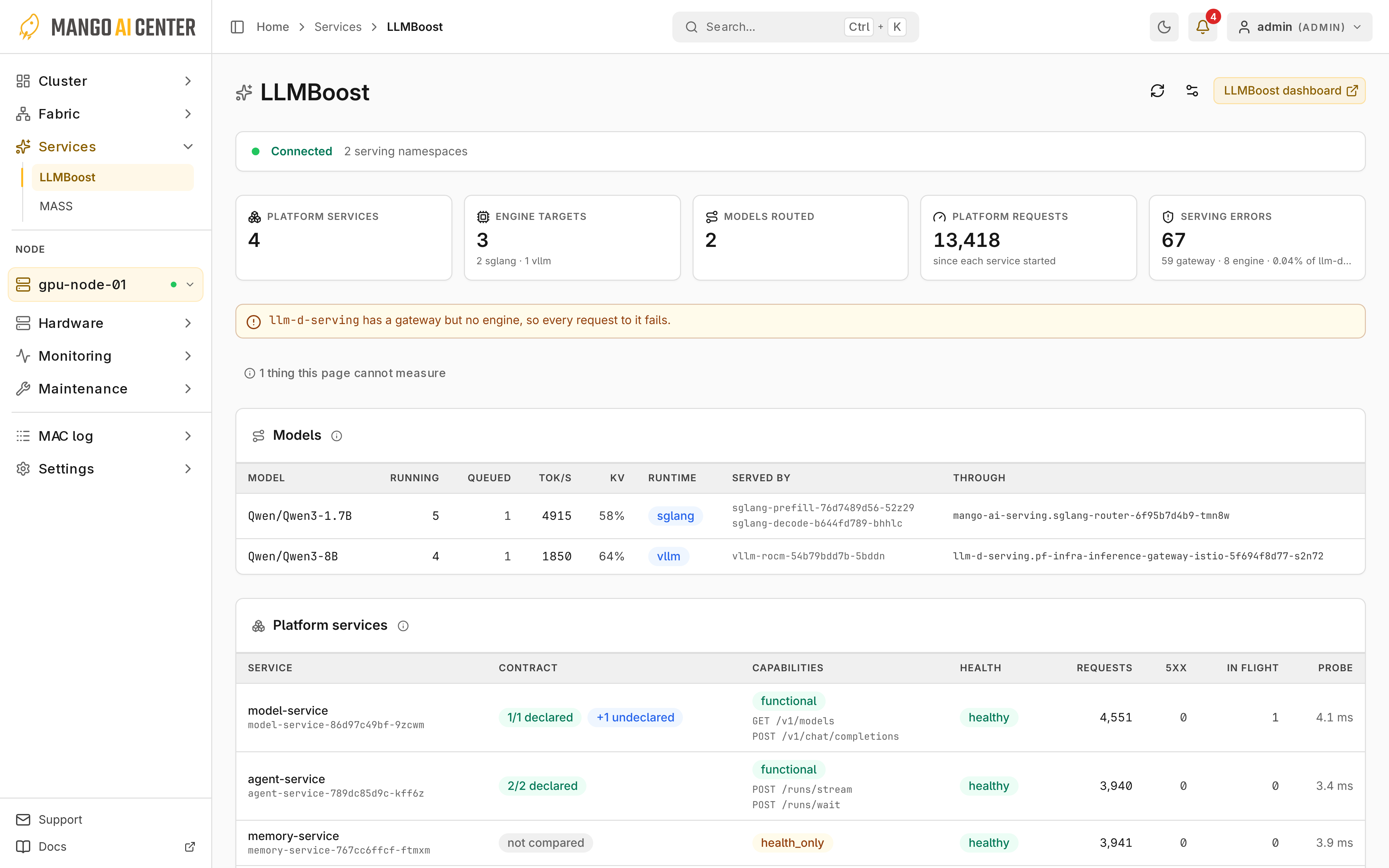Open gpu-node-01 node selector
The image size is (1389, 868).
pyautogui.click(x=105, y=285)
